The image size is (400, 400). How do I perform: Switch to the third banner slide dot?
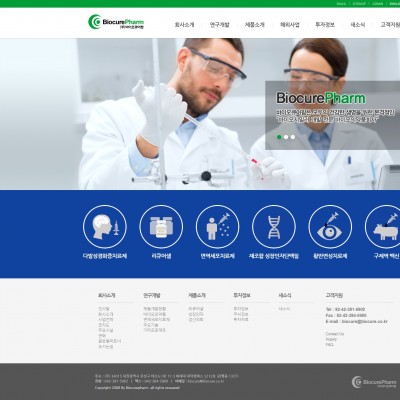coord(293,137)
